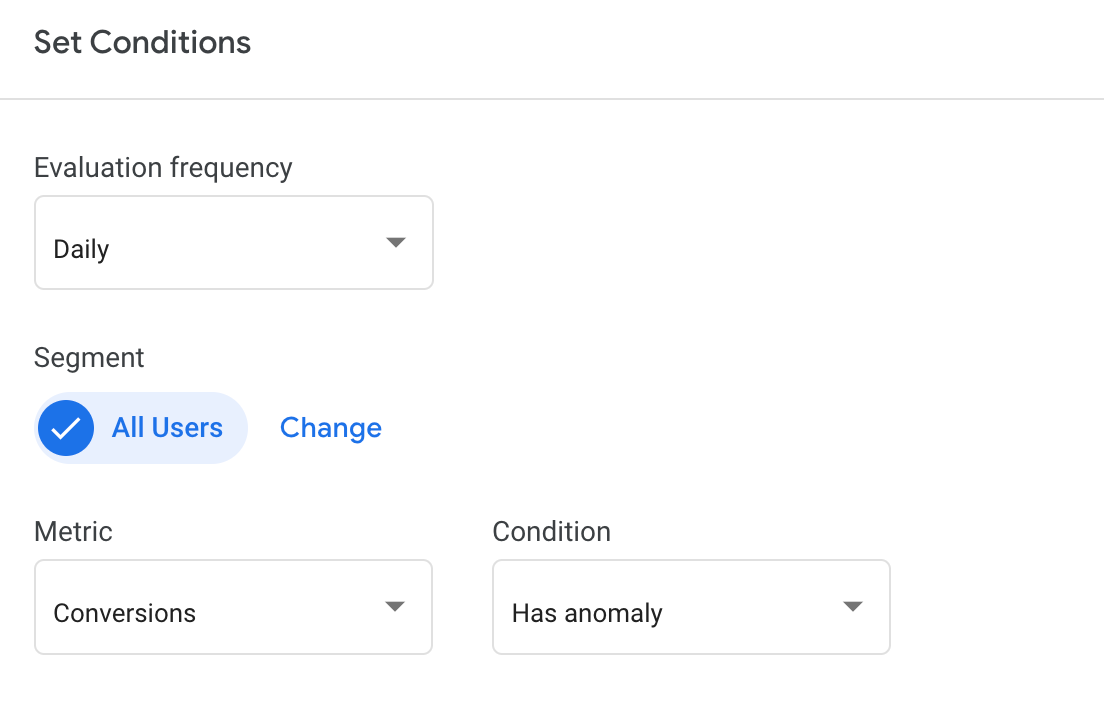Open the Metric dropdown showing Conversions
This screenshot has width=1104, height=706.
click(233, 606)
